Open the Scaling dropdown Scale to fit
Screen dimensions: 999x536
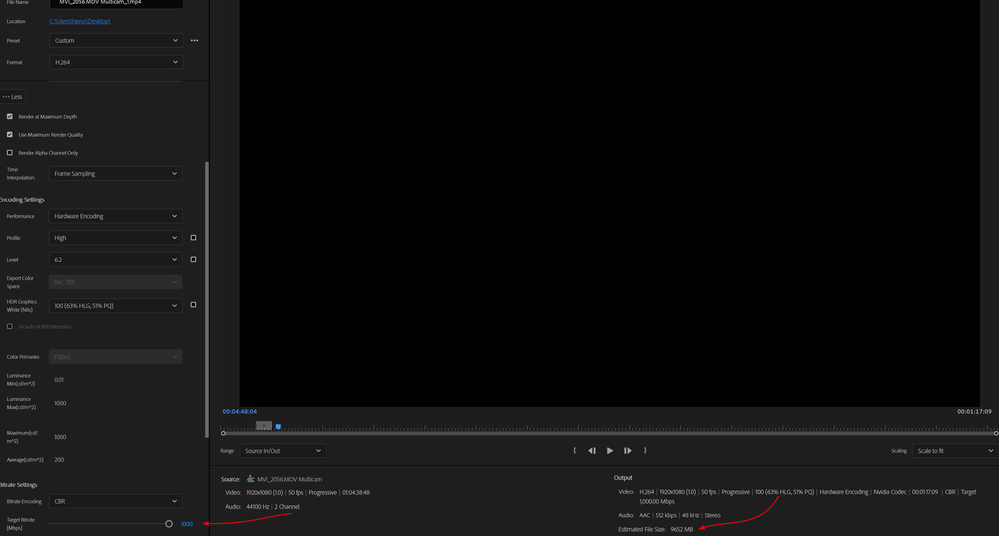pos(955,451)
